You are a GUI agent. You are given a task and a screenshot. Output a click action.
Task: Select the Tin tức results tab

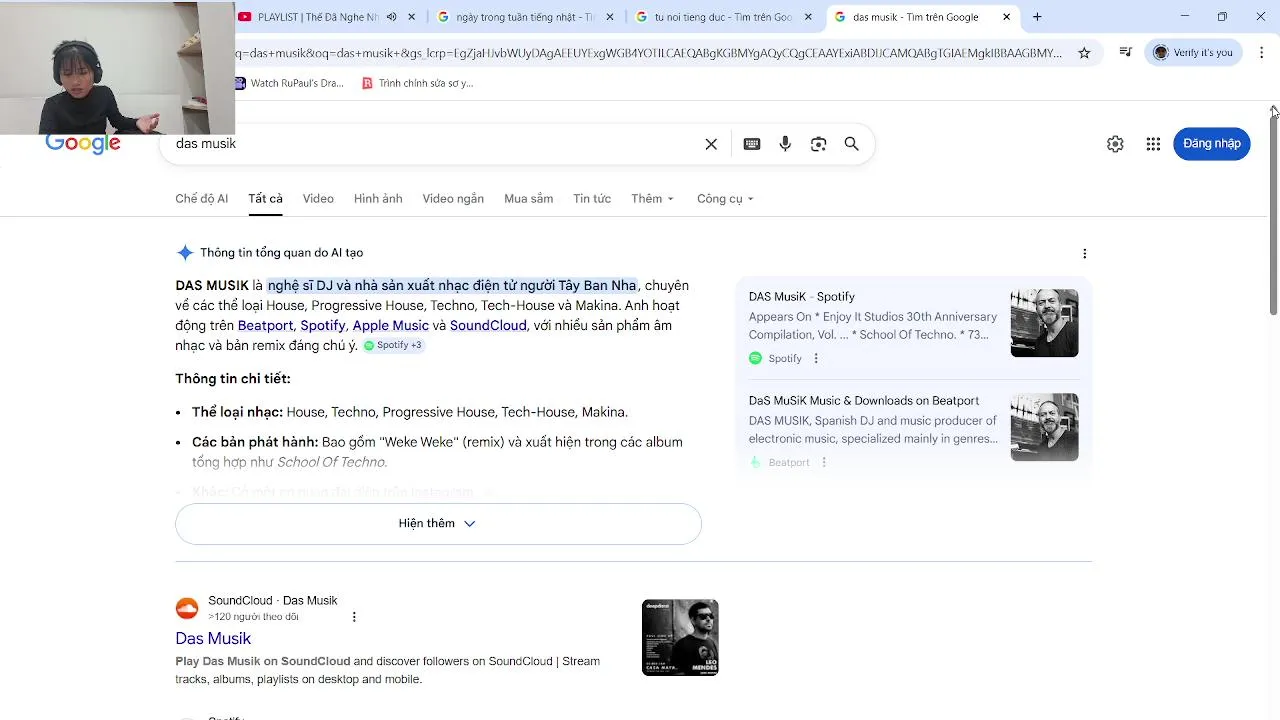click(592, 199)
